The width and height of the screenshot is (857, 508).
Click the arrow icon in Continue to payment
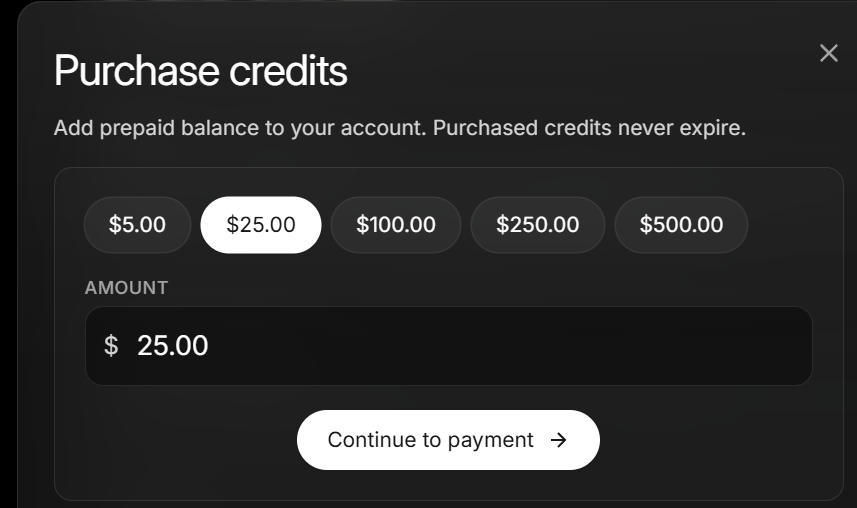click(559, 440)
